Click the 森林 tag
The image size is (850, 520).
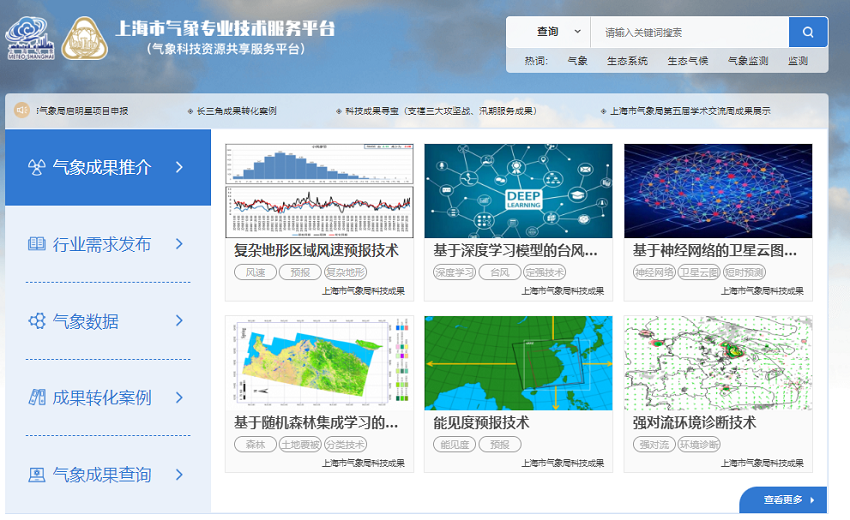(255, 445)
